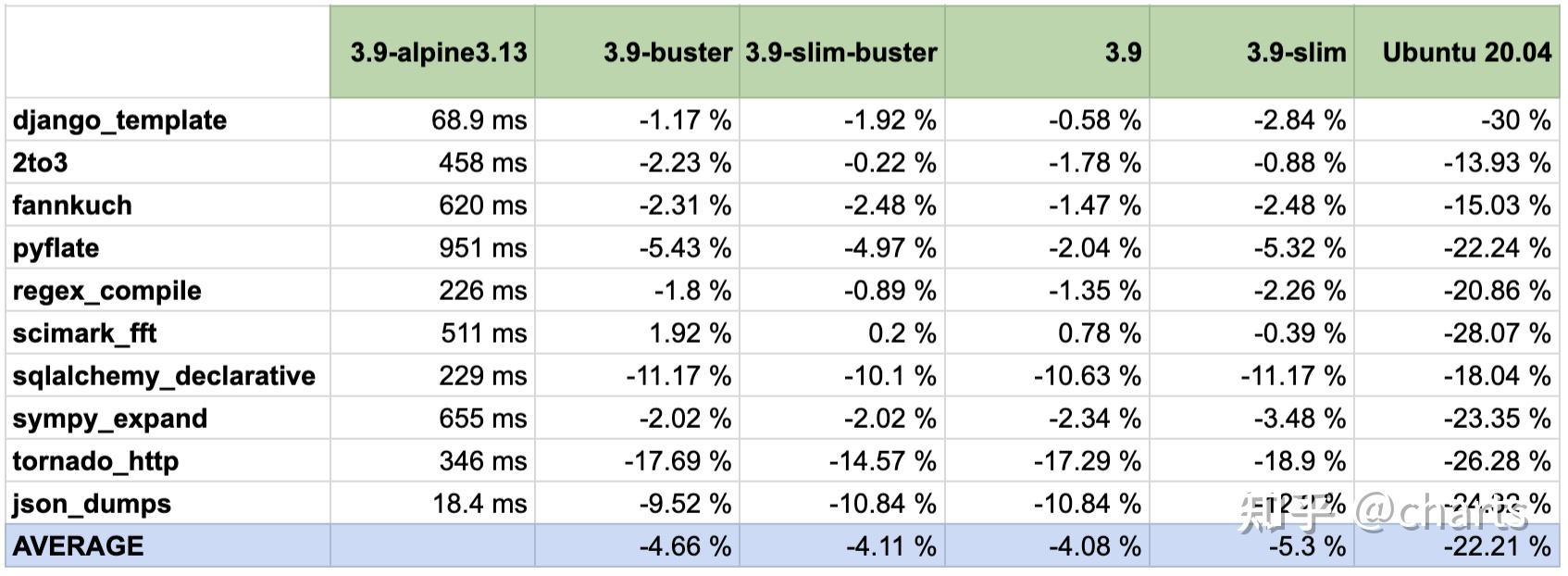Click the pyflate row label
Image resolution: width=1568 pixels, height=576 pixels.
click(x=56, y=248)
